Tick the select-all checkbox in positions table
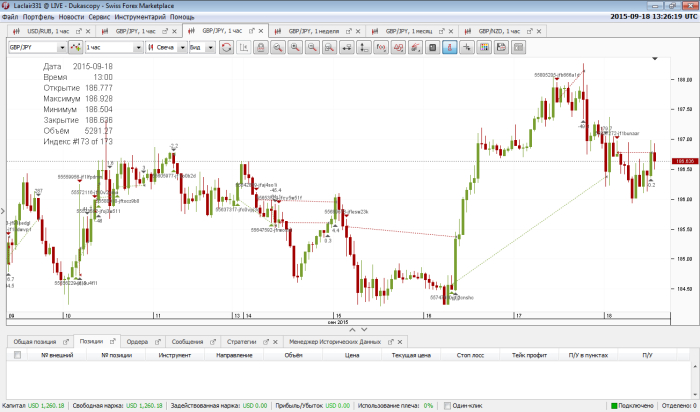Screen dimensions: 700x412 tap(17, 355)
